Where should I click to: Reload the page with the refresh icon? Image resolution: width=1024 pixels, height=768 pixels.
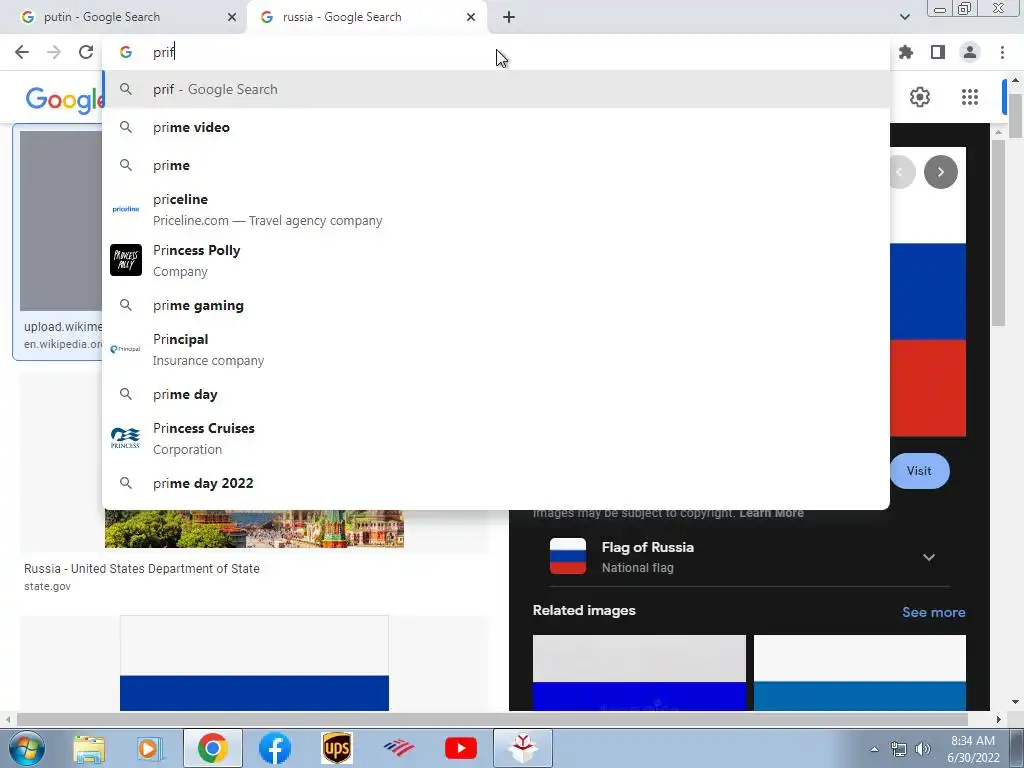(x=86, y=52)
